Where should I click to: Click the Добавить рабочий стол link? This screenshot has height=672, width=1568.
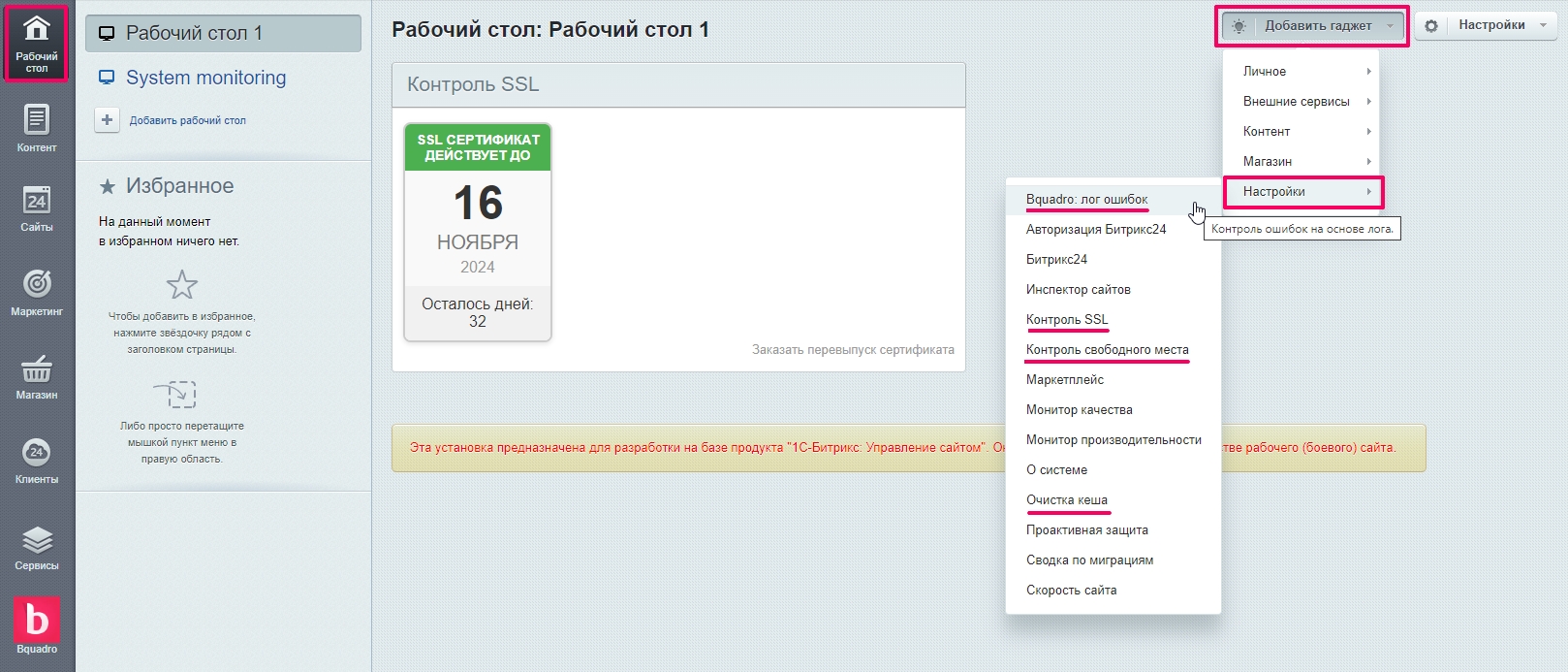tap(188, 121)
